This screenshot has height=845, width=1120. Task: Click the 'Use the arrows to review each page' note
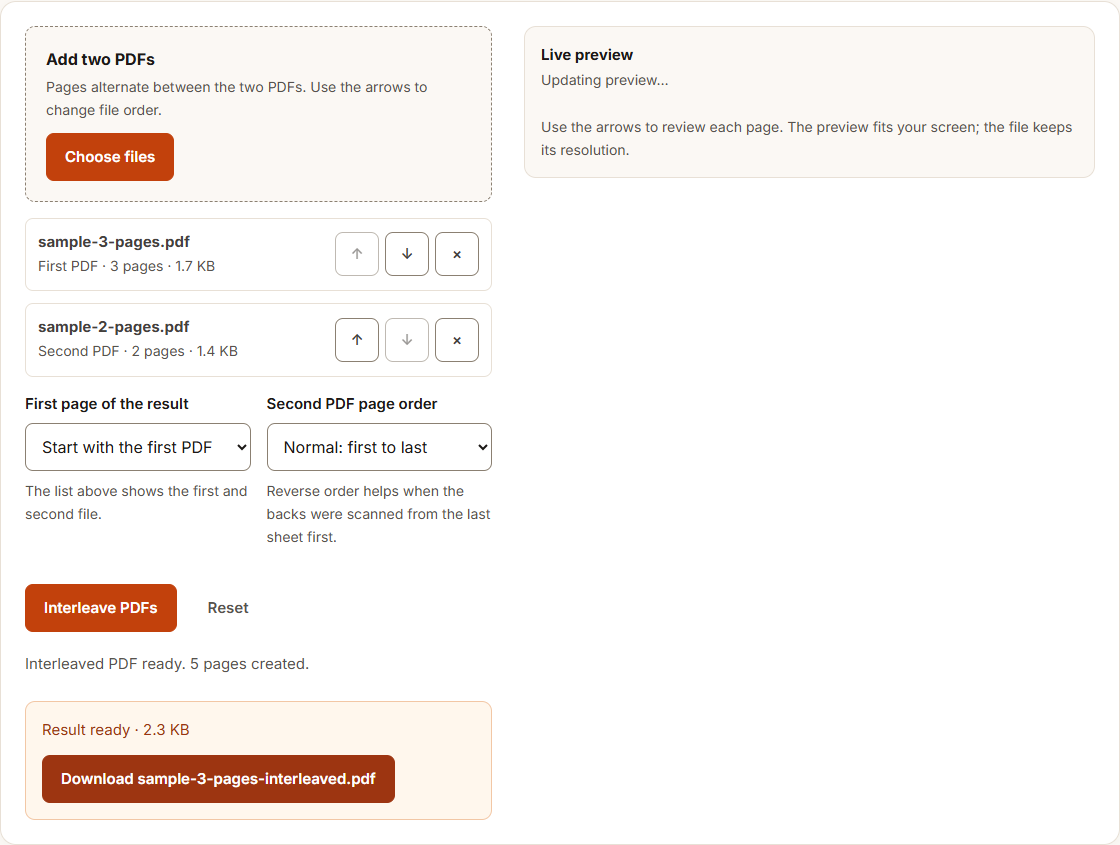(x=806, y=139)
